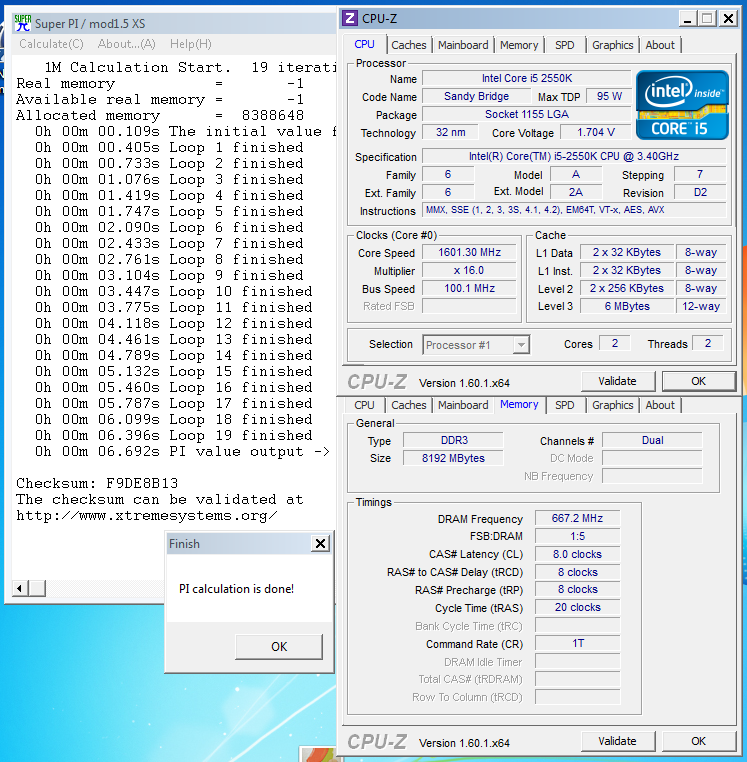The width and height of the screenshot is (747, 762).
Task: Open the Calculate(C) menu in Super PI
Action: coord(51,44)
